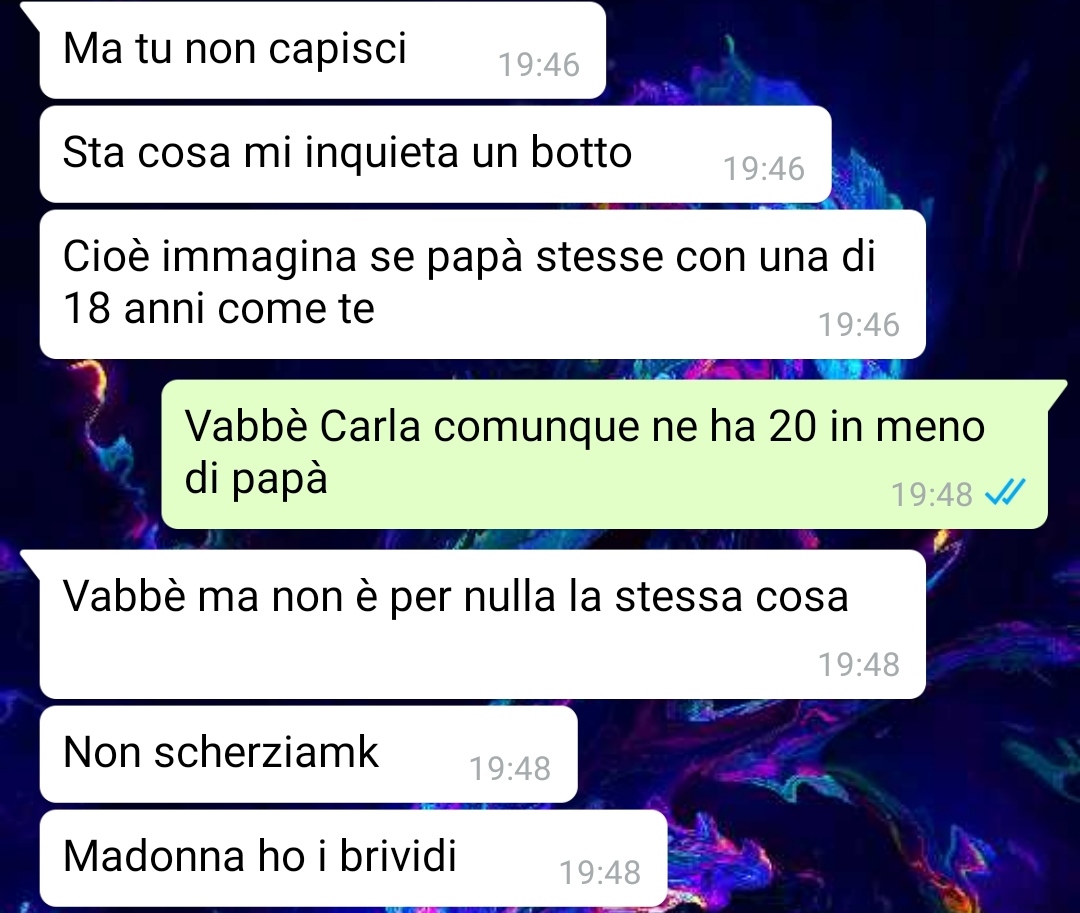Select the message 'Non scherziamk'

tap(309, 754)
